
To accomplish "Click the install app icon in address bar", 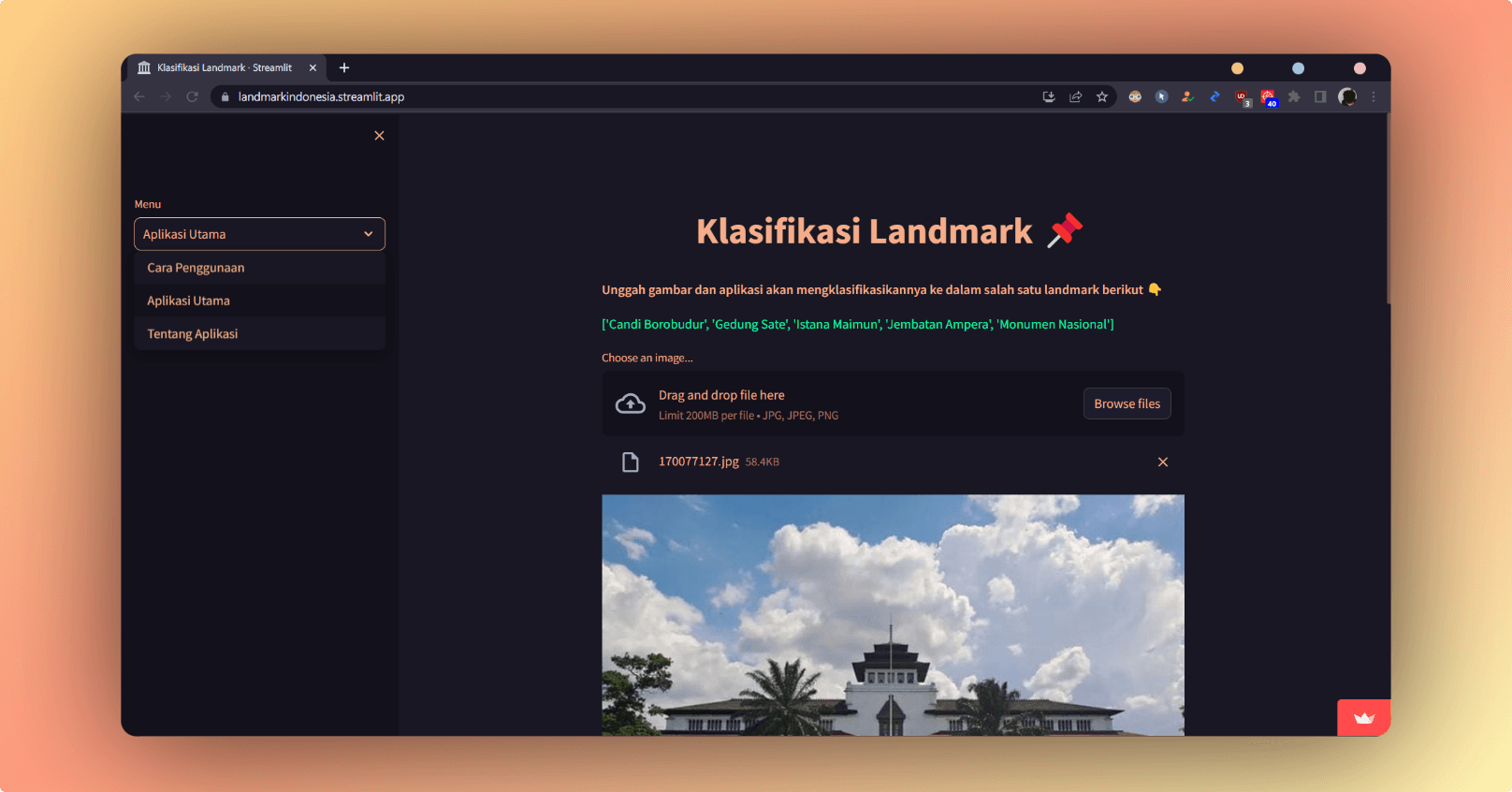I will (1049, 96).
